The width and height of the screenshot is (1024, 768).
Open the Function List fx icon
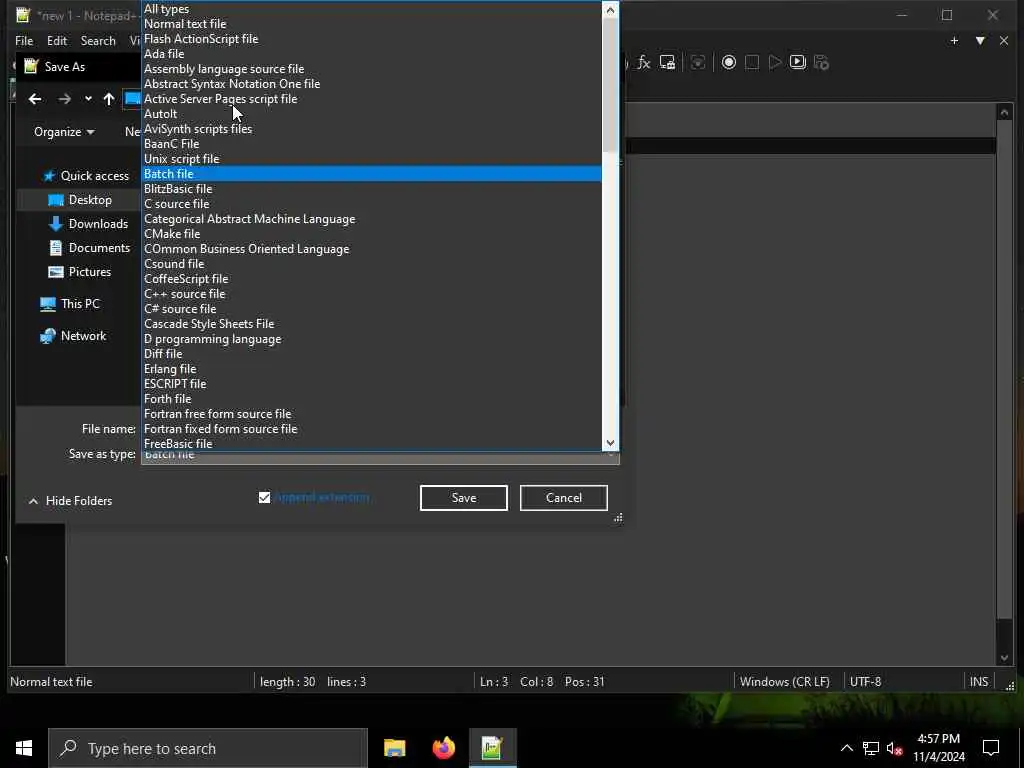click(644, 62)
